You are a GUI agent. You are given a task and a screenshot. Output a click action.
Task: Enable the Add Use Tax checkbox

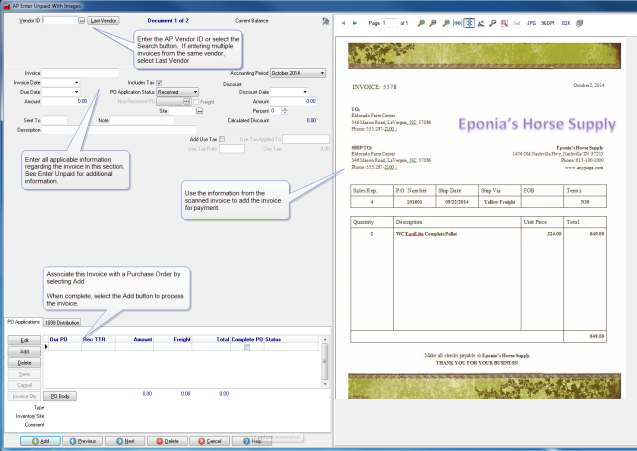(x=222, y=139)
